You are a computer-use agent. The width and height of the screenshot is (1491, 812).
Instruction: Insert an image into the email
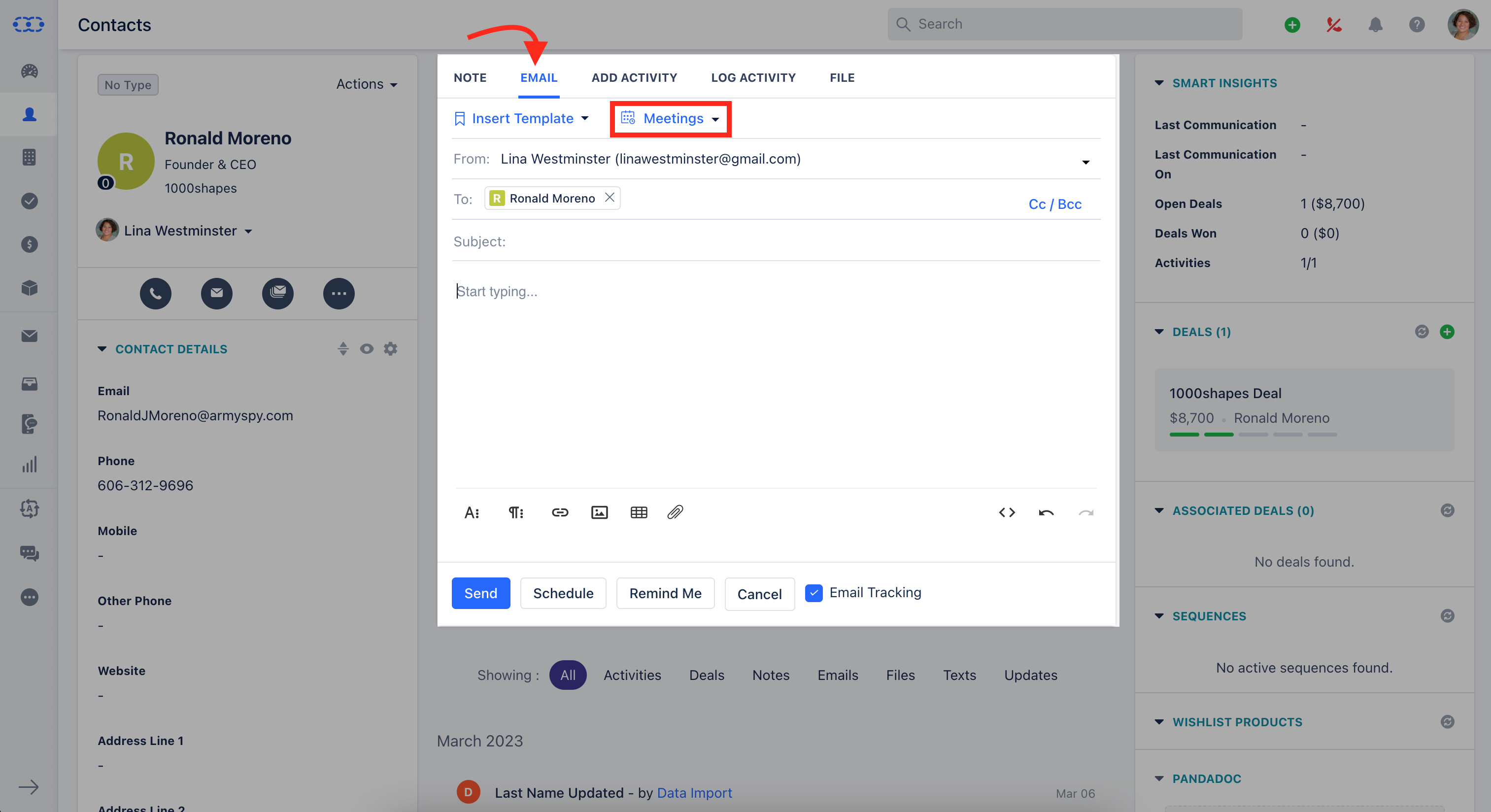pyautogui.click(x=600, y=511)
